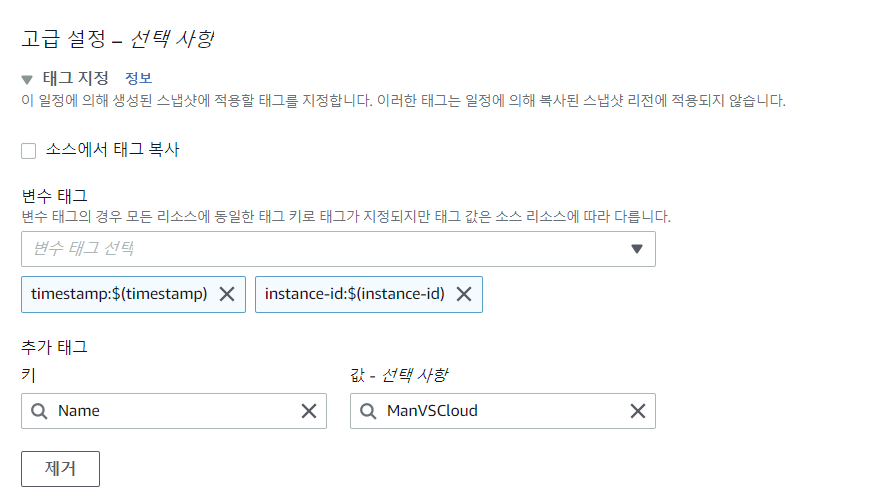This screenshot has width=891, height=500.
Task: Open the 정보 link next to 태그 지정
Action: [138, 78]
